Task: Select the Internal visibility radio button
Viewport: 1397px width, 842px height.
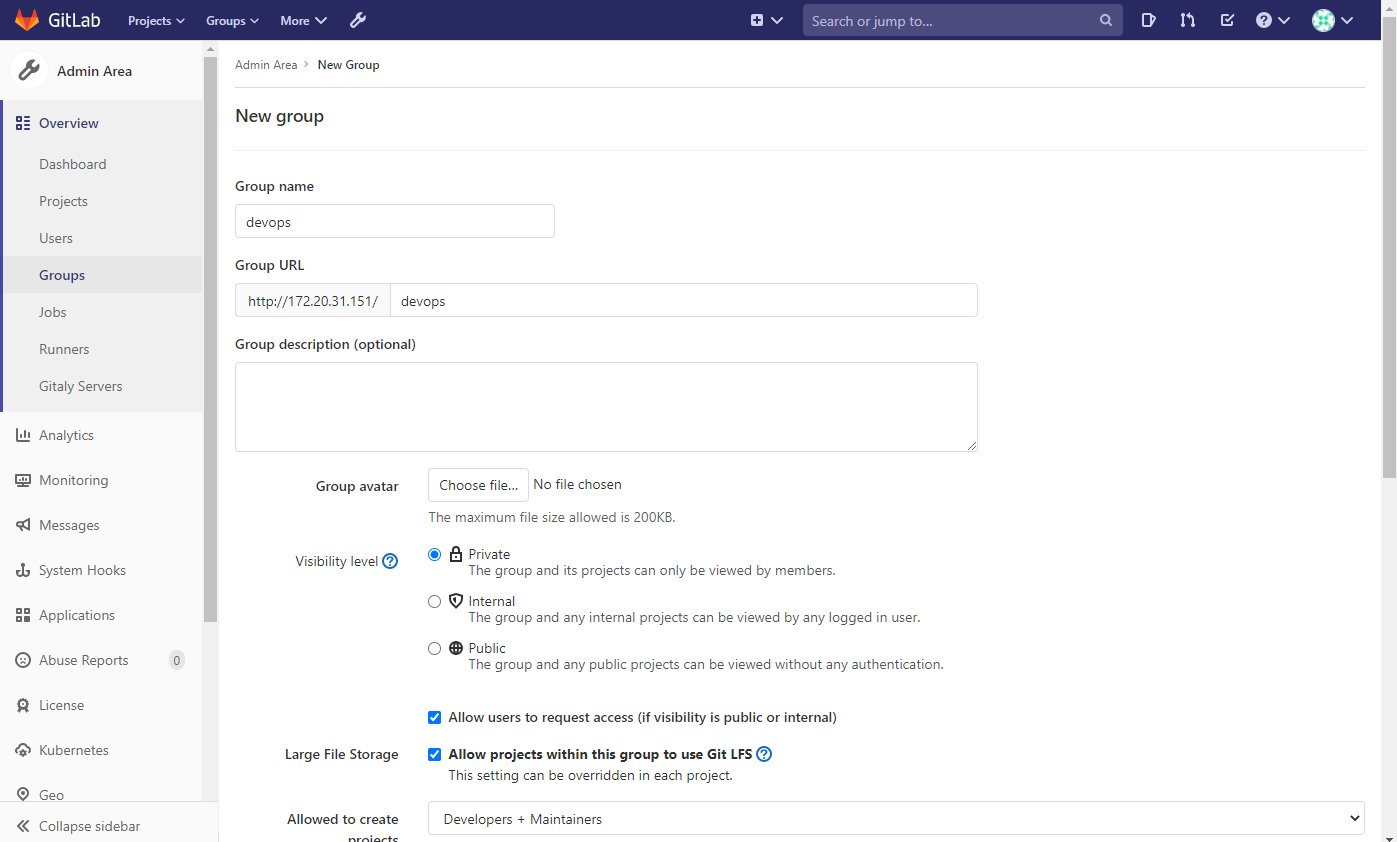Action: click(x=434, y=601)
